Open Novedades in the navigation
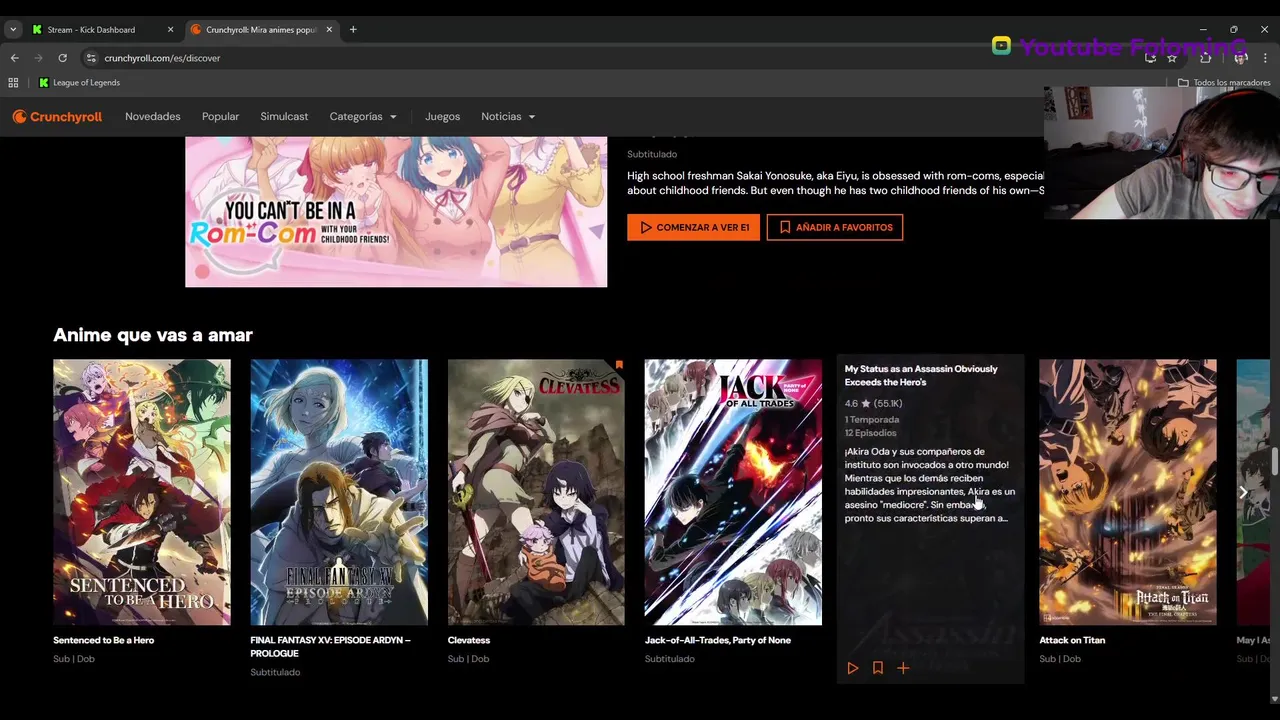The height and width of the screenshot is (720, 1280). pos(153,117)
